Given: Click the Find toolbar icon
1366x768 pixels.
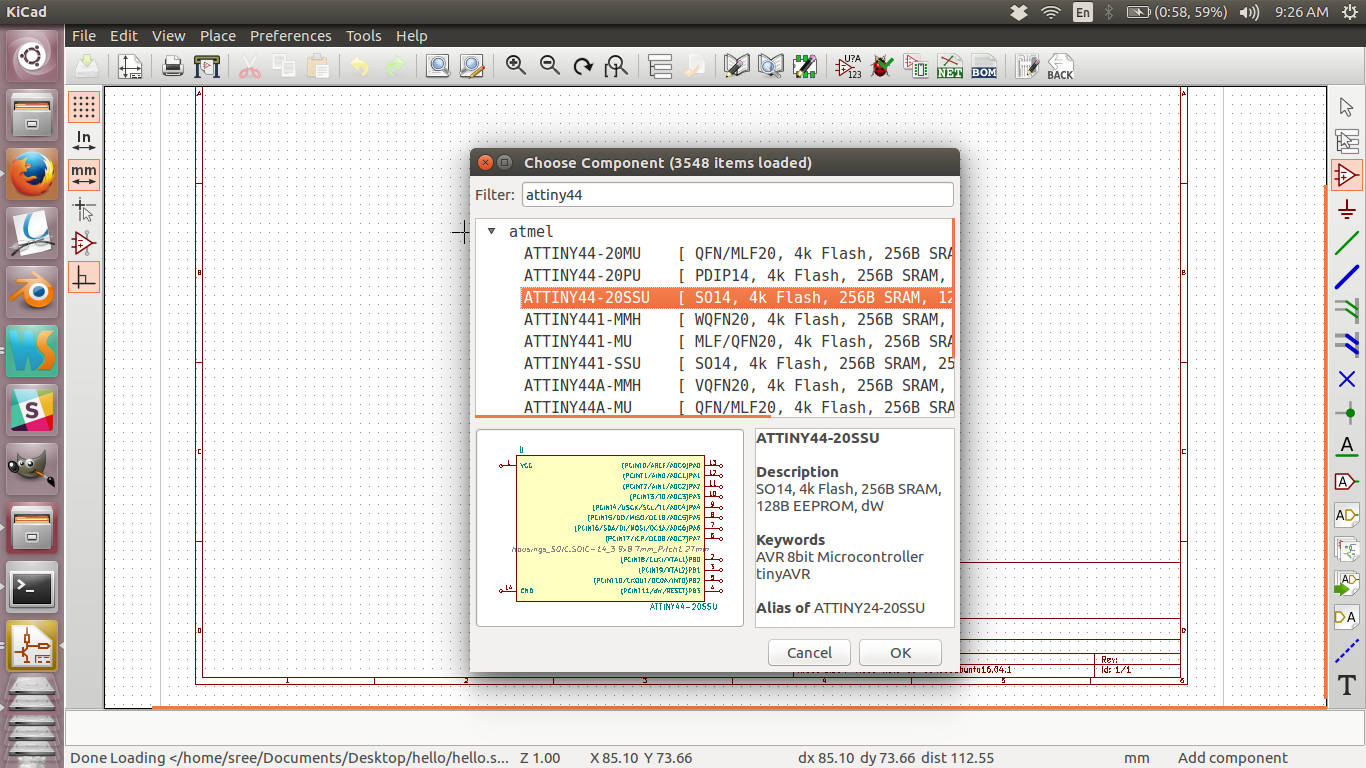Looking at the screenshot, I should [437, 67].
